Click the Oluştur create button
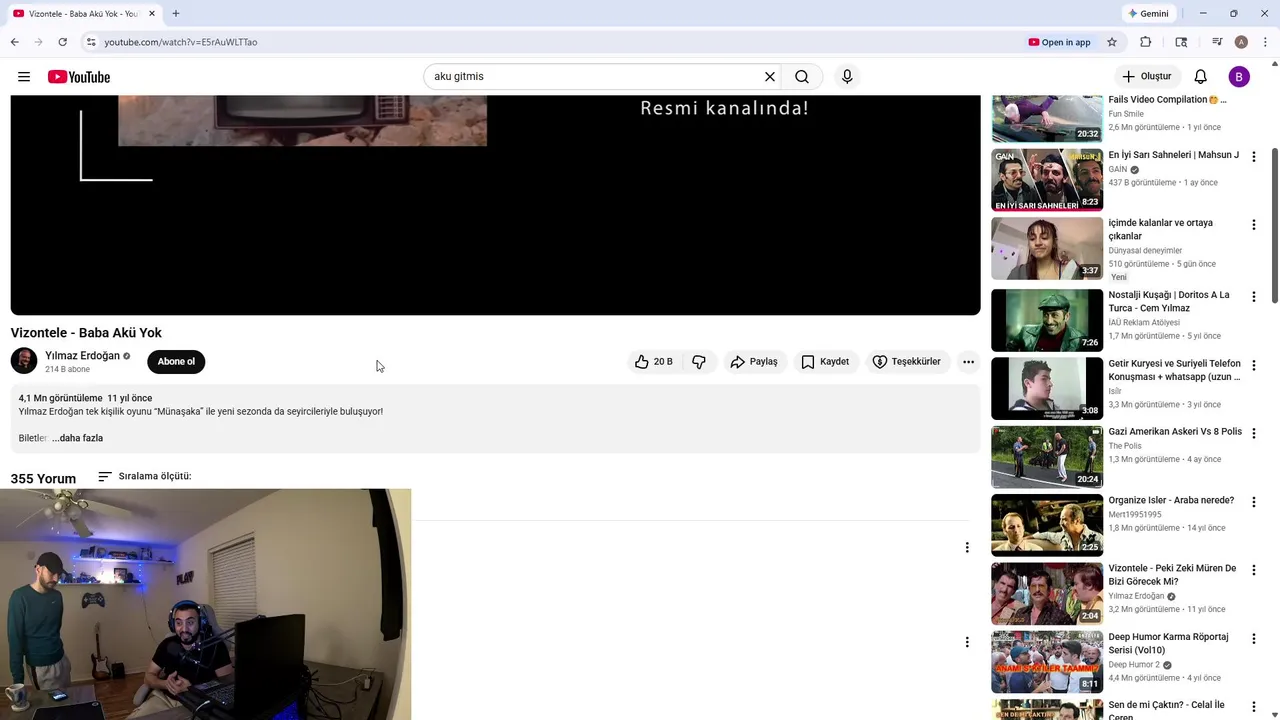Image resolution: width=1280 pixels, height=720 pixels. pyautogui.click(x=1146, y=77)
